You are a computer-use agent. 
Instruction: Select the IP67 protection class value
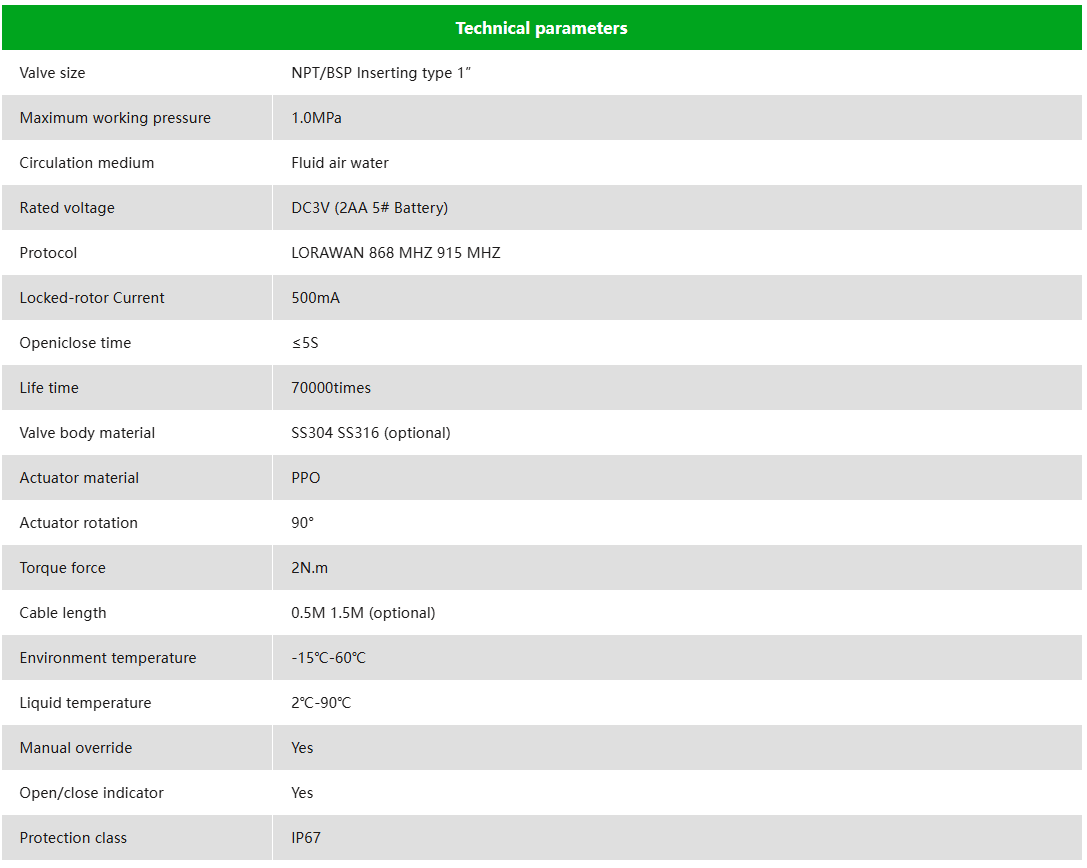[306, 838]
